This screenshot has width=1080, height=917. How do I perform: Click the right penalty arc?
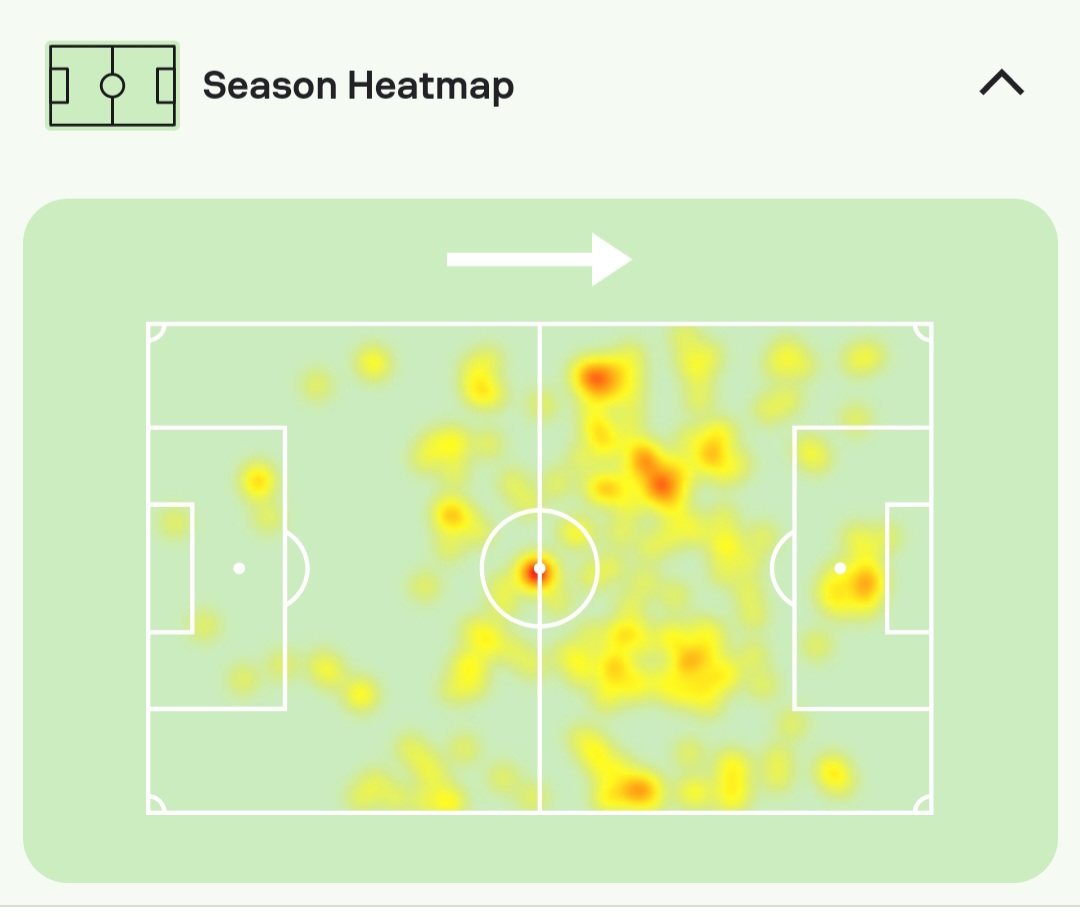[782, 568]
